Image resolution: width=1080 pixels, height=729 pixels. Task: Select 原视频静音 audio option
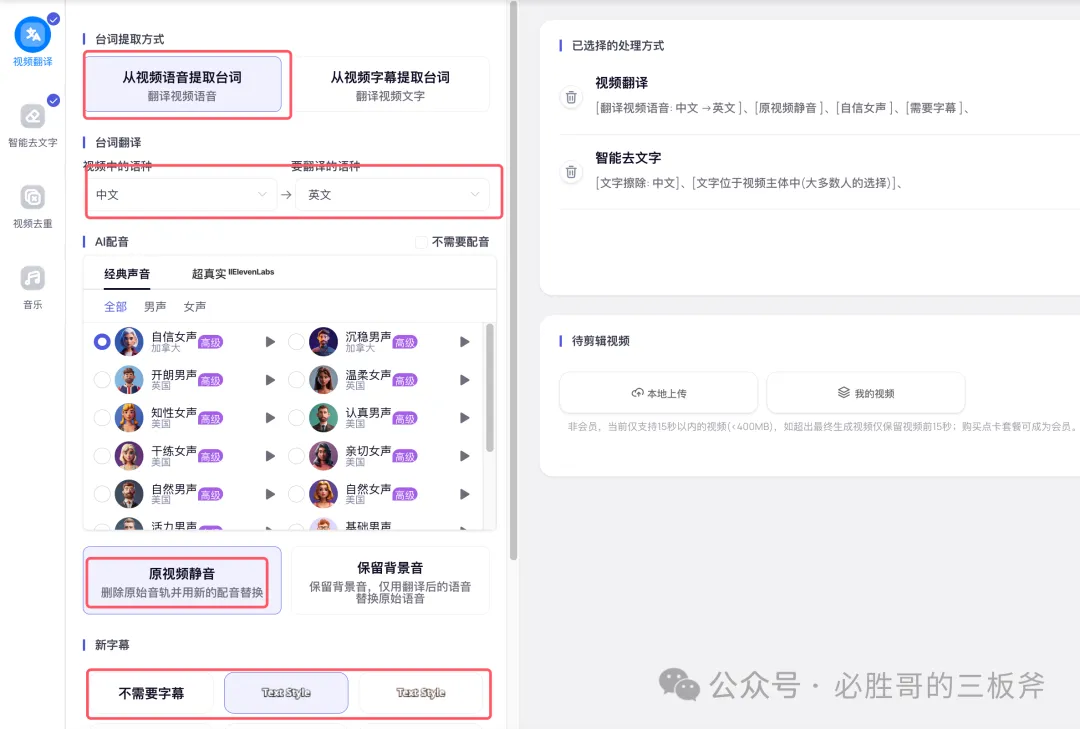click(182, 581)
